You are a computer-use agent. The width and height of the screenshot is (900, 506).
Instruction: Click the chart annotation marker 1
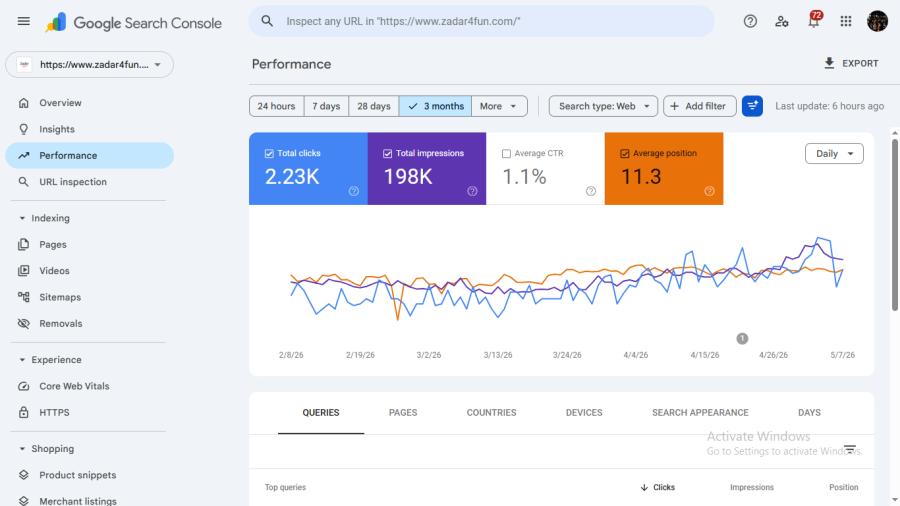742,338
